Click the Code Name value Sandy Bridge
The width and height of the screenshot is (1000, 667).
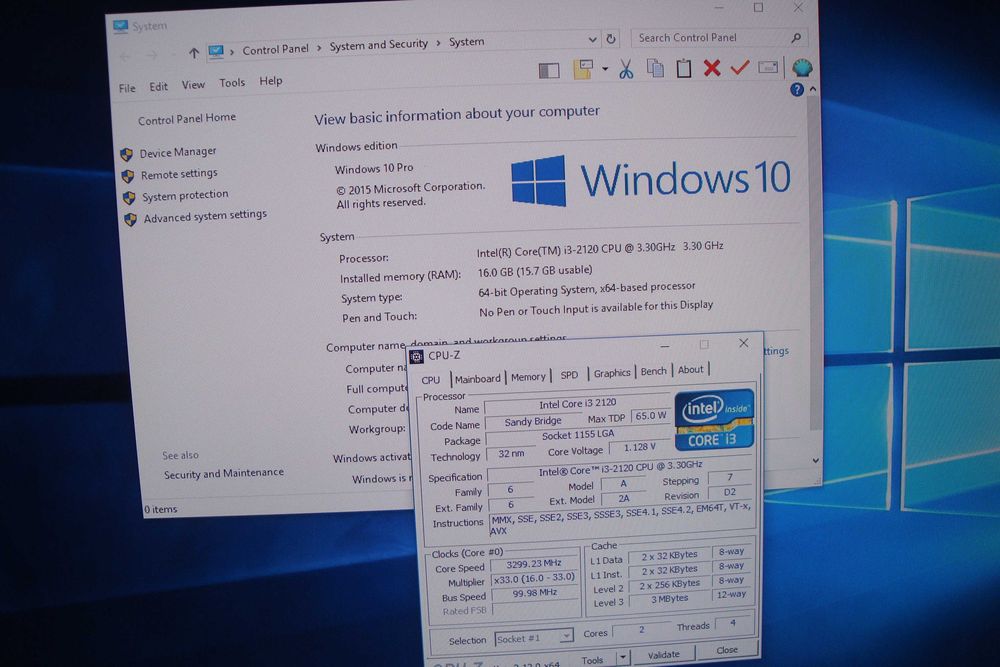pyautogui.click(x=533, y=421)
